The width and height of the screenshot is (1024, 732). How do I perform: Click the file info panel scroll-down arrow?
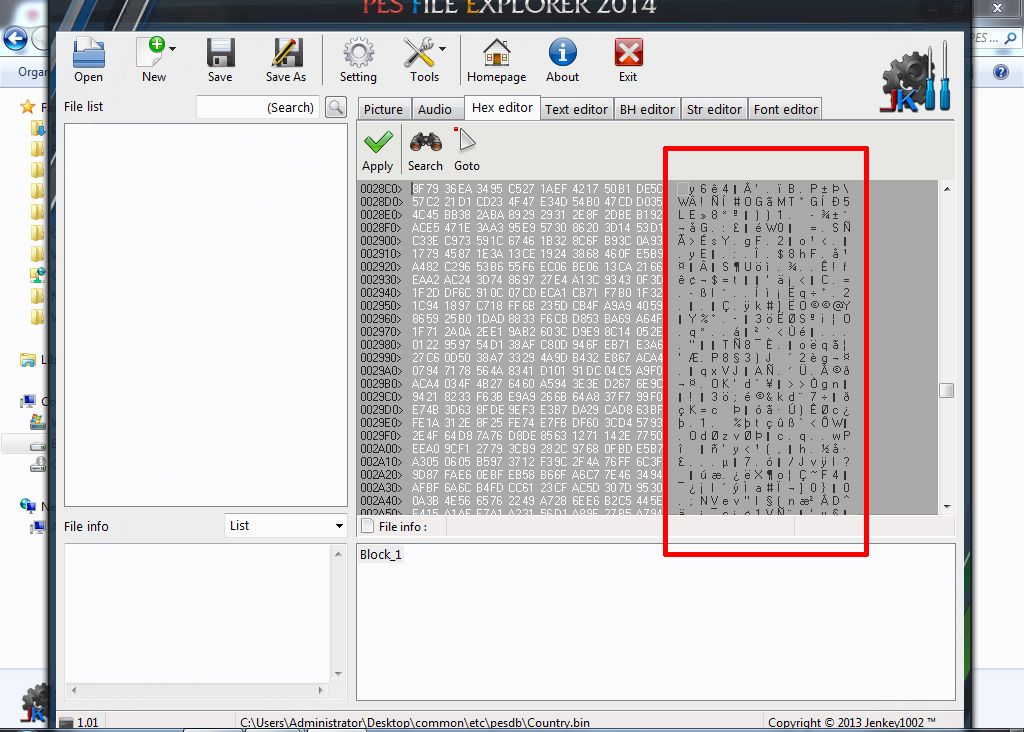pyautogui.click(x=338, y=674)
